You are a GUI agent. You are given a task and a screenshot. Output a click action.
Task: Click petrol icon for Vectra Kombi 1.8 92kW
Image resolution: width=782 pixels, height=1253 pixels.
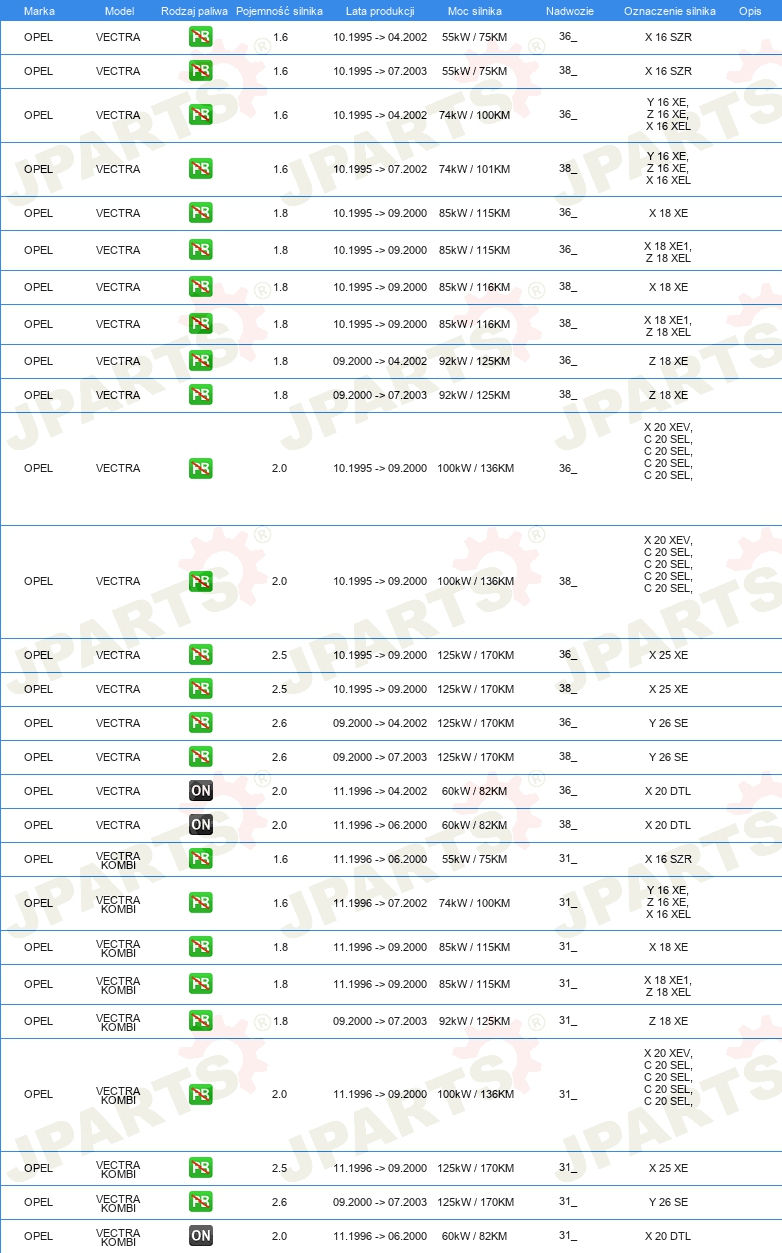pos(200,1021)
